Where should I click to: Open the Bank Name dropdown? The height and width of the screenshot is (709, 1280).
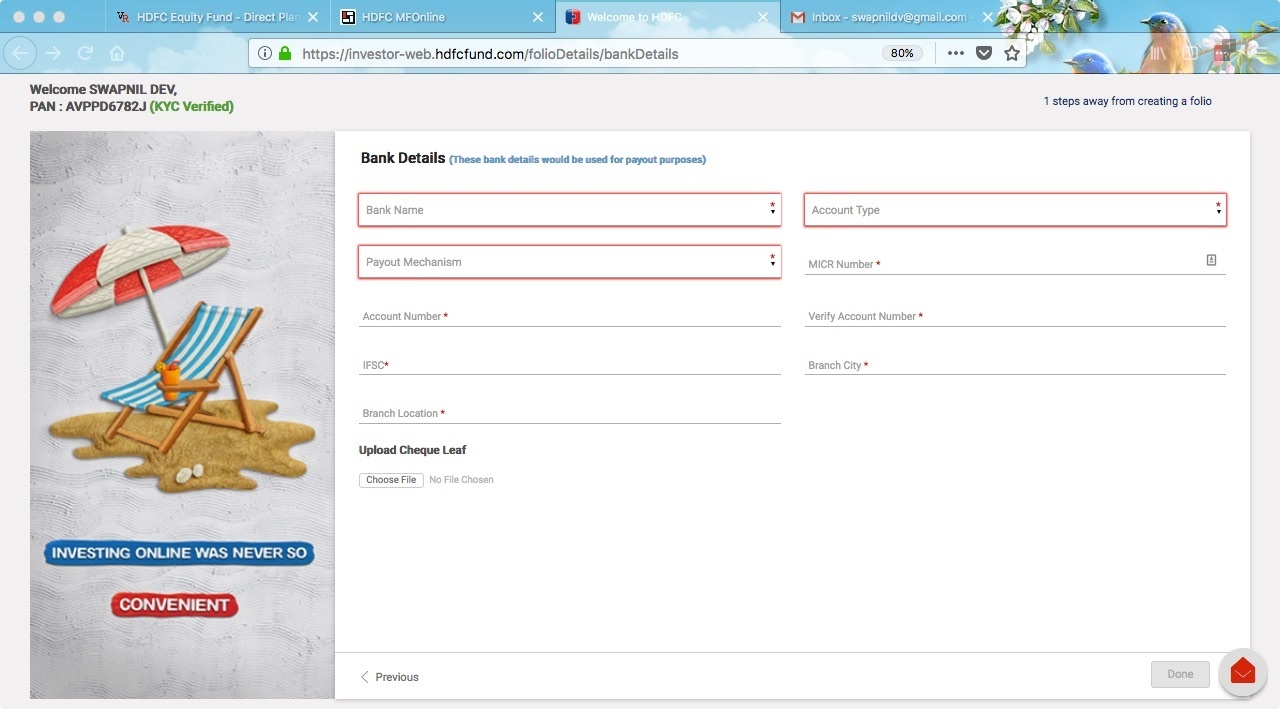coord(569,210)
